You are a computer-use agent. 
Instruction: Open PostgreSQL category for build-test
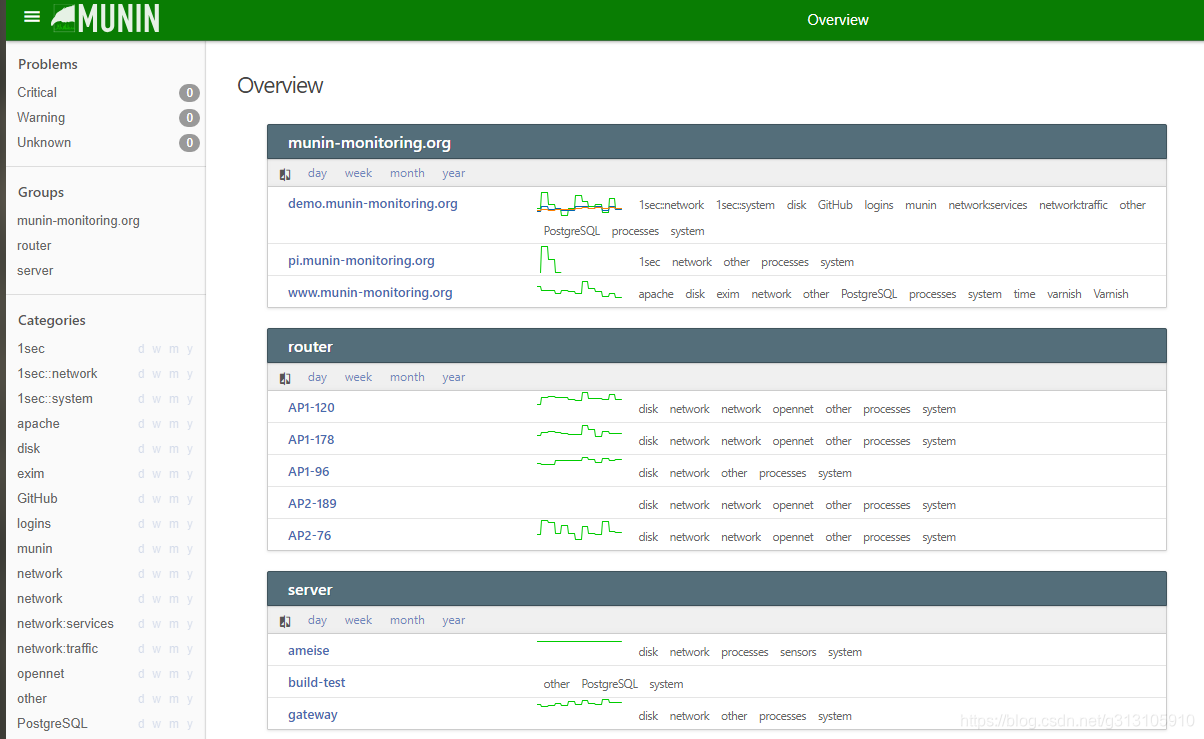point(609,684)
